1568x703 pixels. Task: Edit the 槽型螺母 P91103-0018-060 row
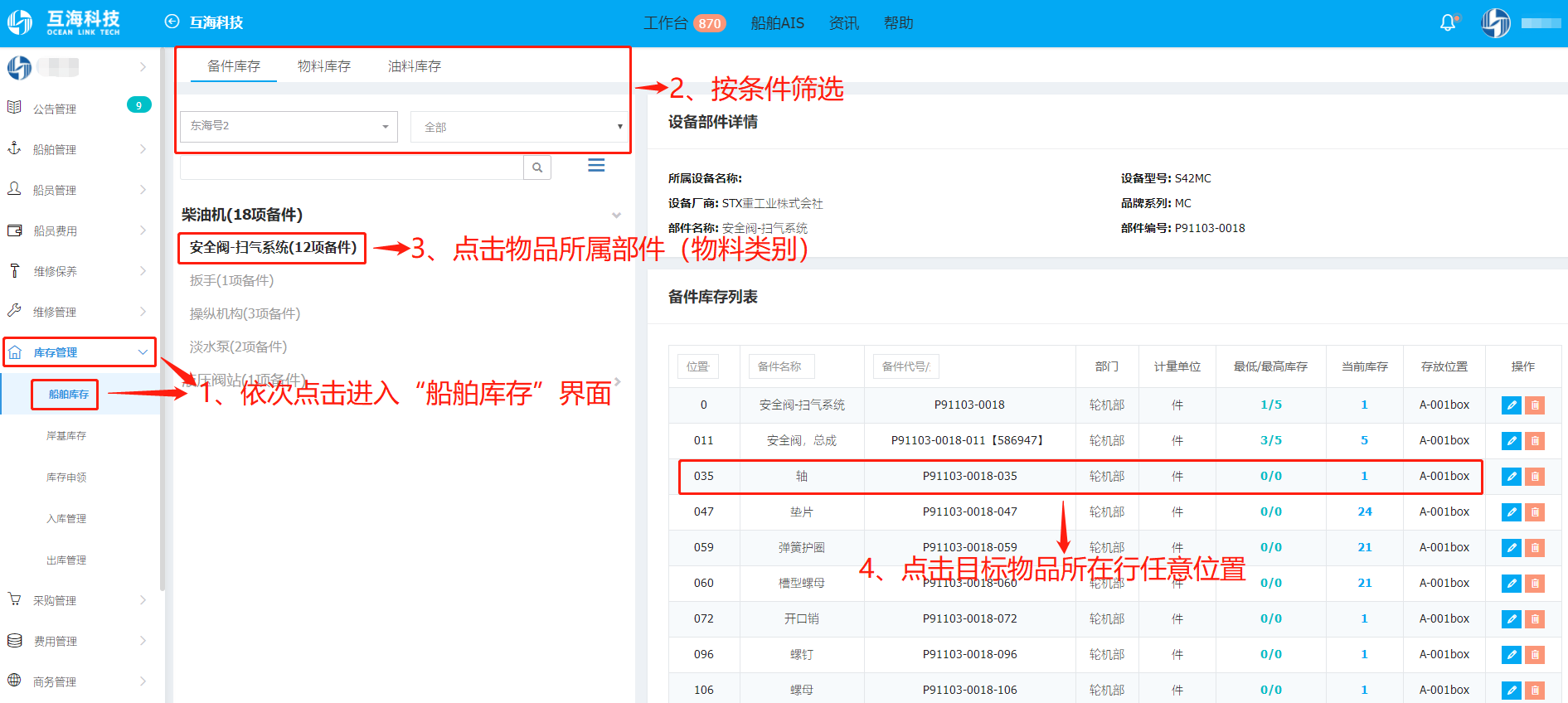point(1512,584)
